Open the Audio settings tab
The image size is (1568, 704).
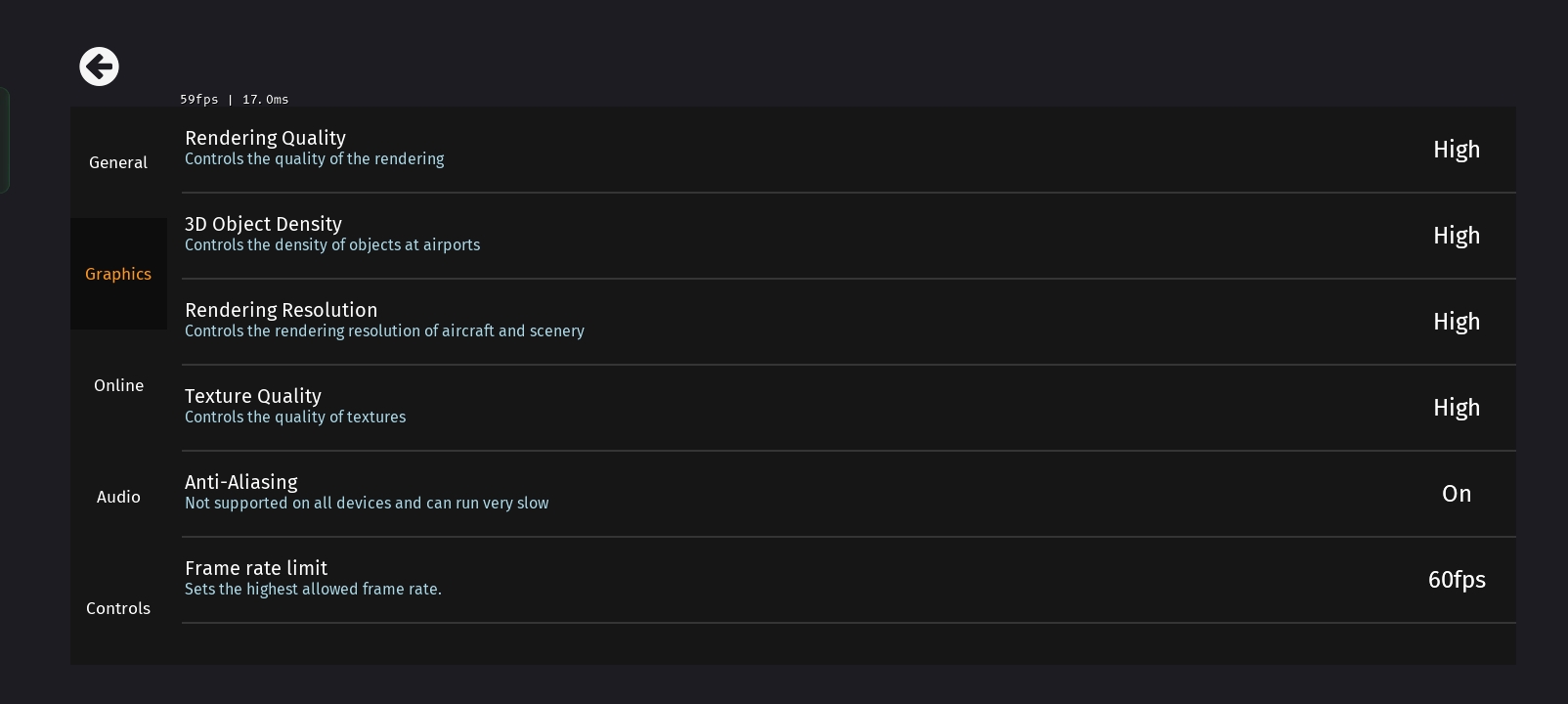pos(118,497)
